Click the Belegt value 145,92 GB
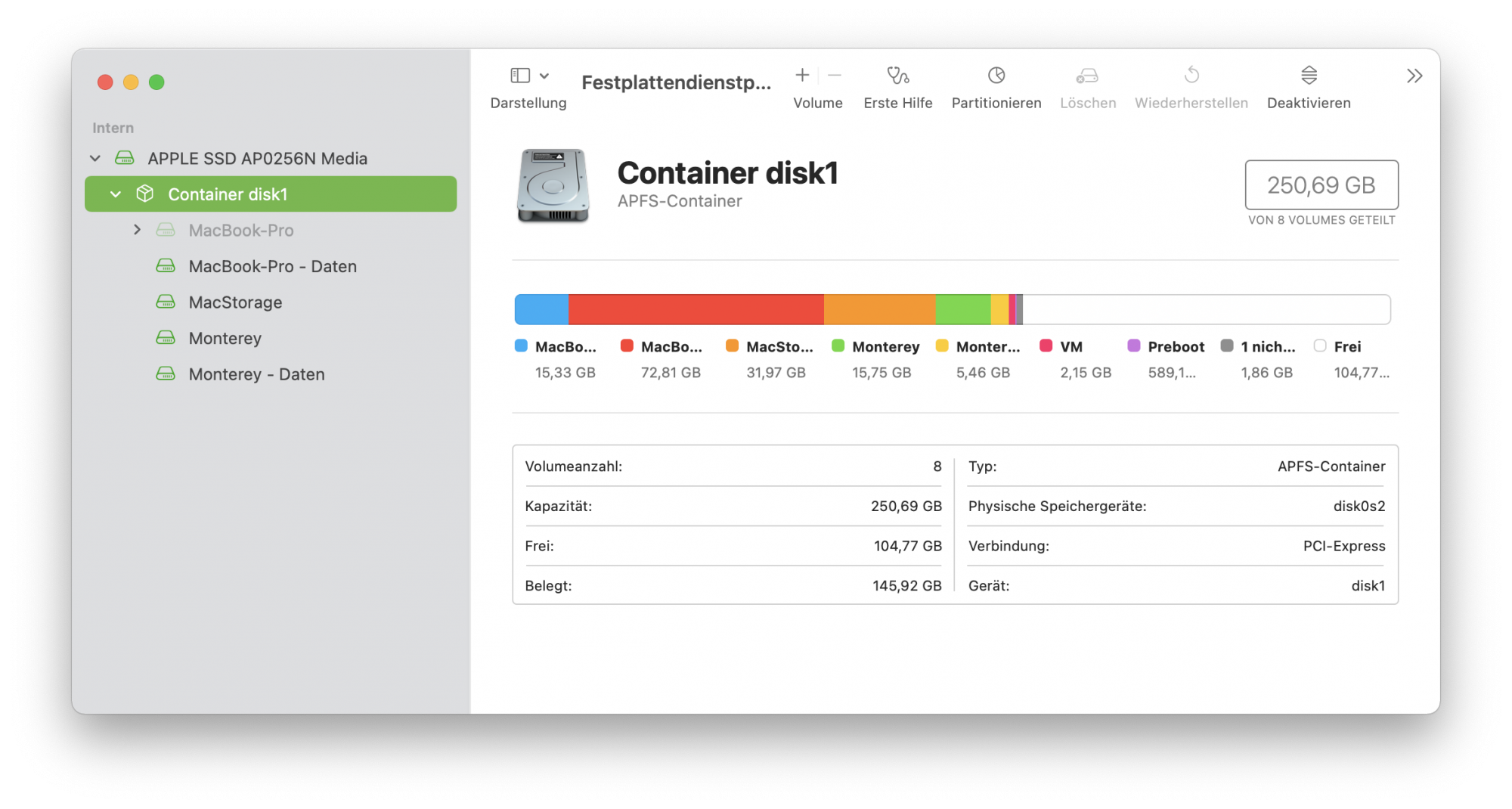Viewport: 1512px width, 809px height. tap(907, 586)
